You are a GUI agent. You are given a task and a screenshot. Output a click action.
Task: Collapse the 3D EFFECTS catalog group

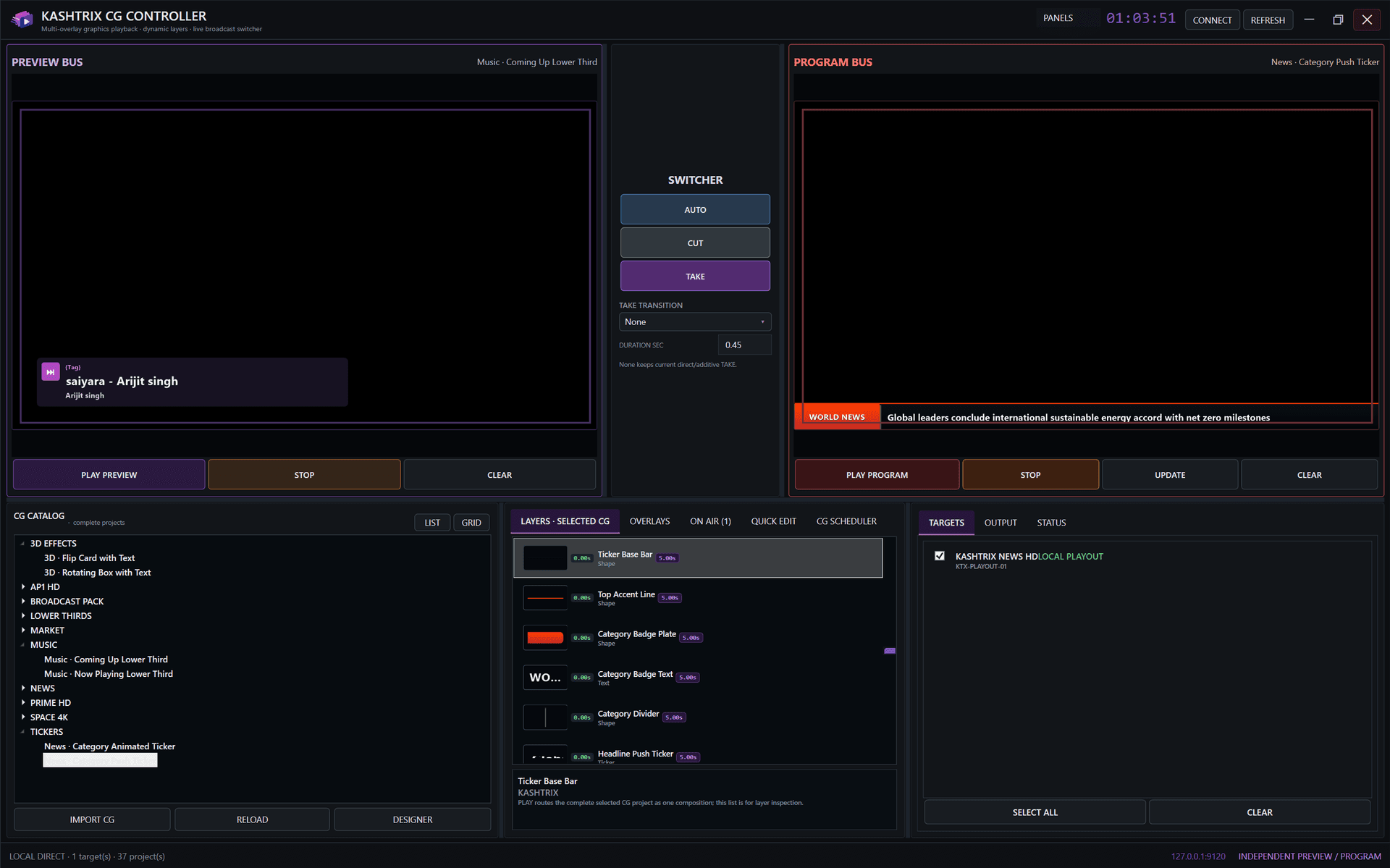tap(23, 544)
